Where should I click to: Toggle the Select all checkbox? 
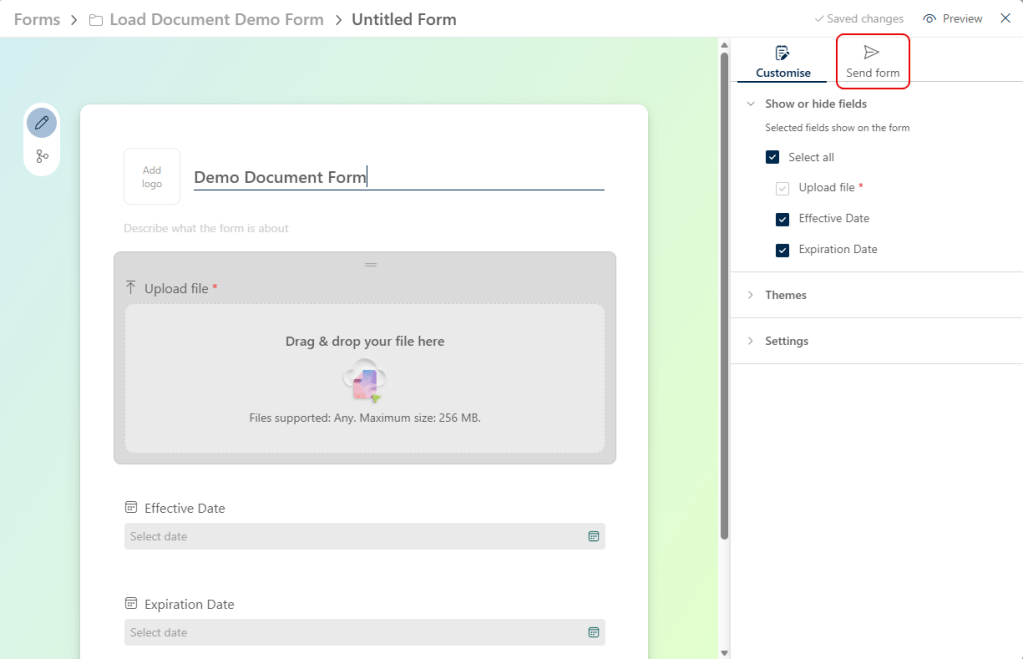pos(772,157)
